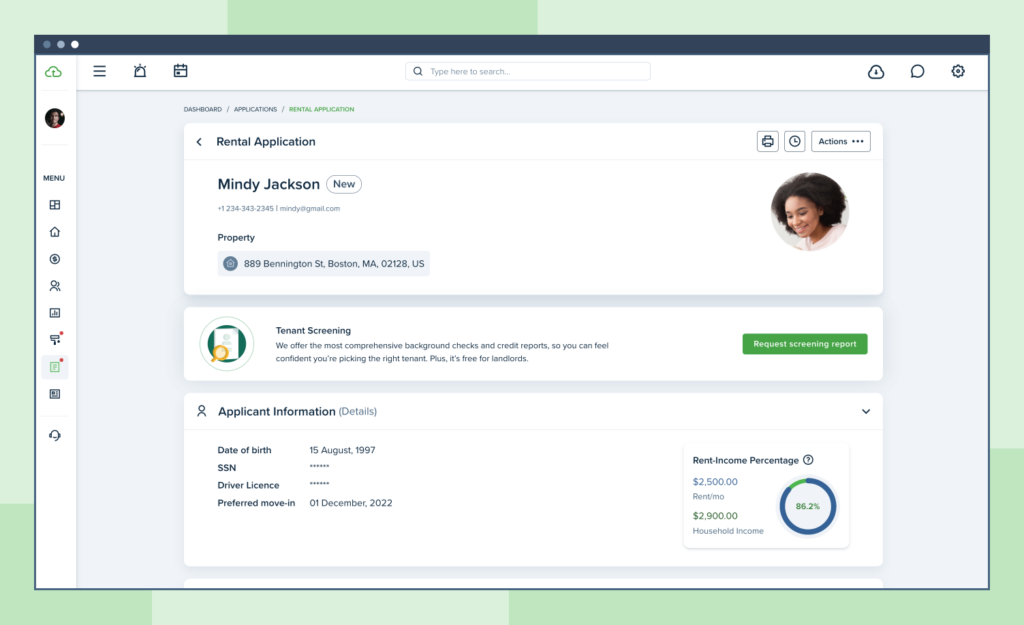Open the properties house sidebar icon
Viewport: 1024px width, 625px height.
pyautogui.click(x=55, y=232)
